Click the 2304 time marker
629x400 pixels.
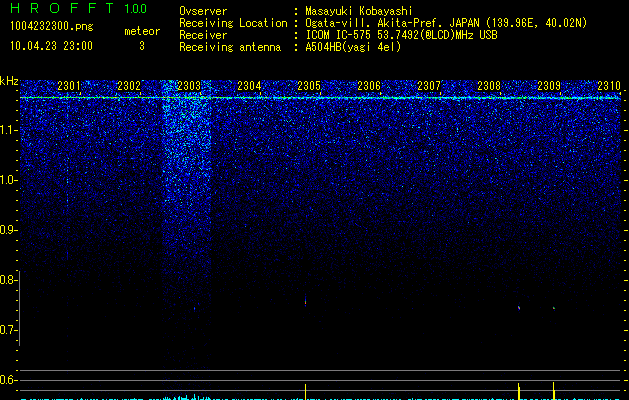pyautogui.click(x=249, y=86)
